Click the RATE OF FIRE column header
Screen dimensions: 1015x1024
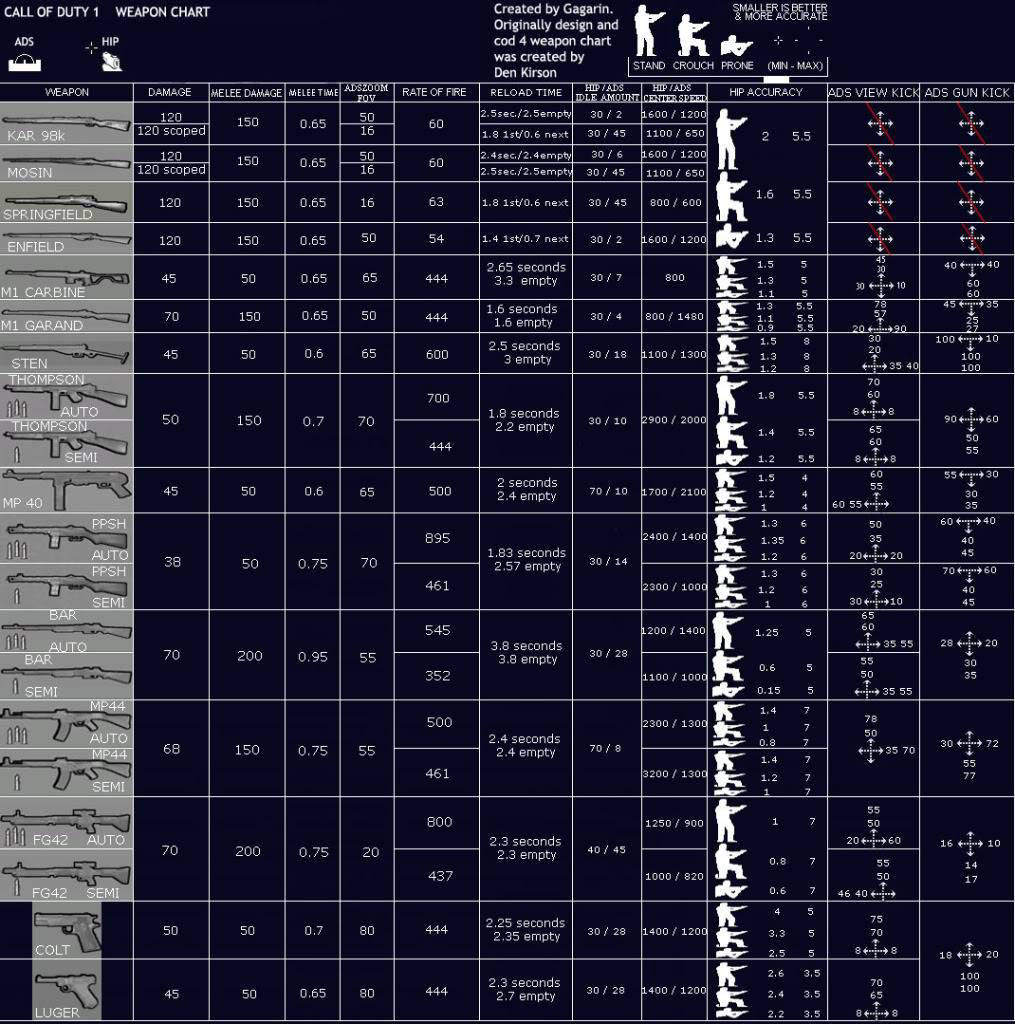[434, 92]
